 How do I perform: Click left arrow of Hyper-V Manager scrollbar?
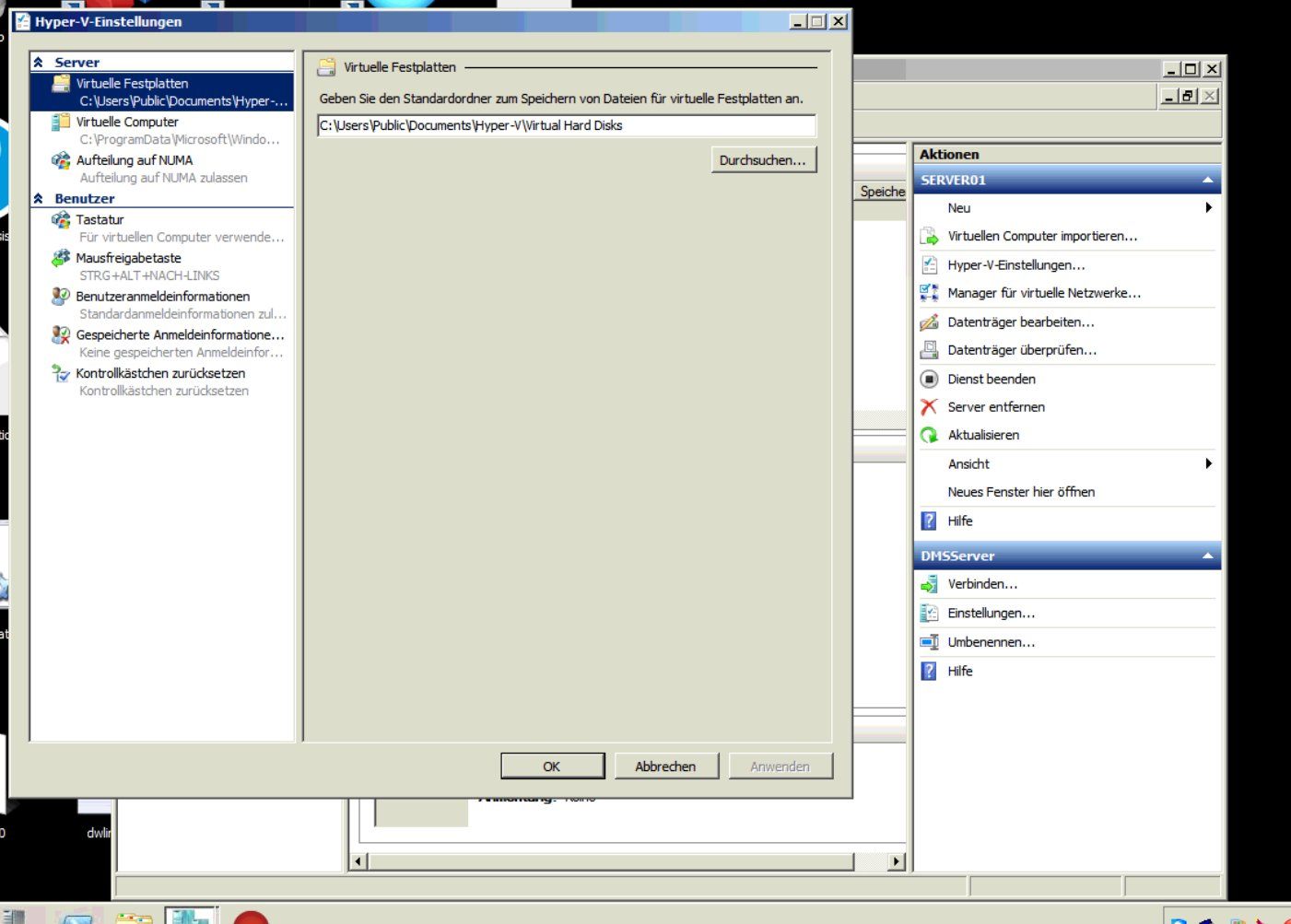(x=359, y=861)
